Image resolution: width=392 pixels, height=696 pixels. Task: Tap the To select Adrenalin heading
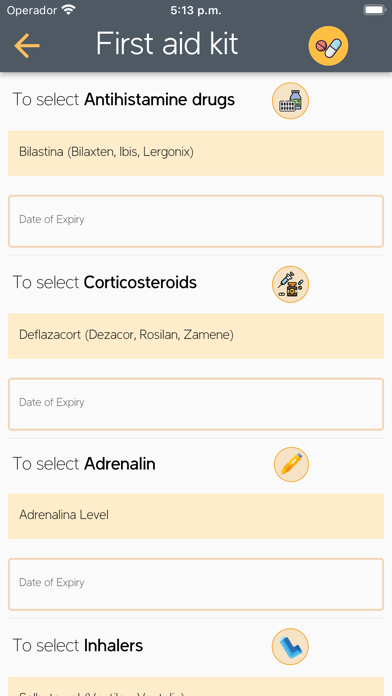point(84,464)
